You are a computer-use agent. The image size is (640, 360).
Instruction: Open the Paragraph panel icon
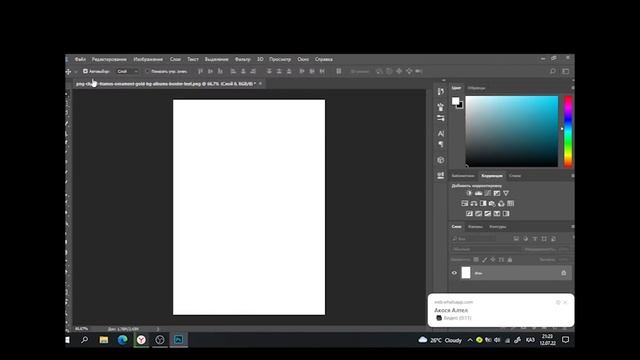coord(440,144)
